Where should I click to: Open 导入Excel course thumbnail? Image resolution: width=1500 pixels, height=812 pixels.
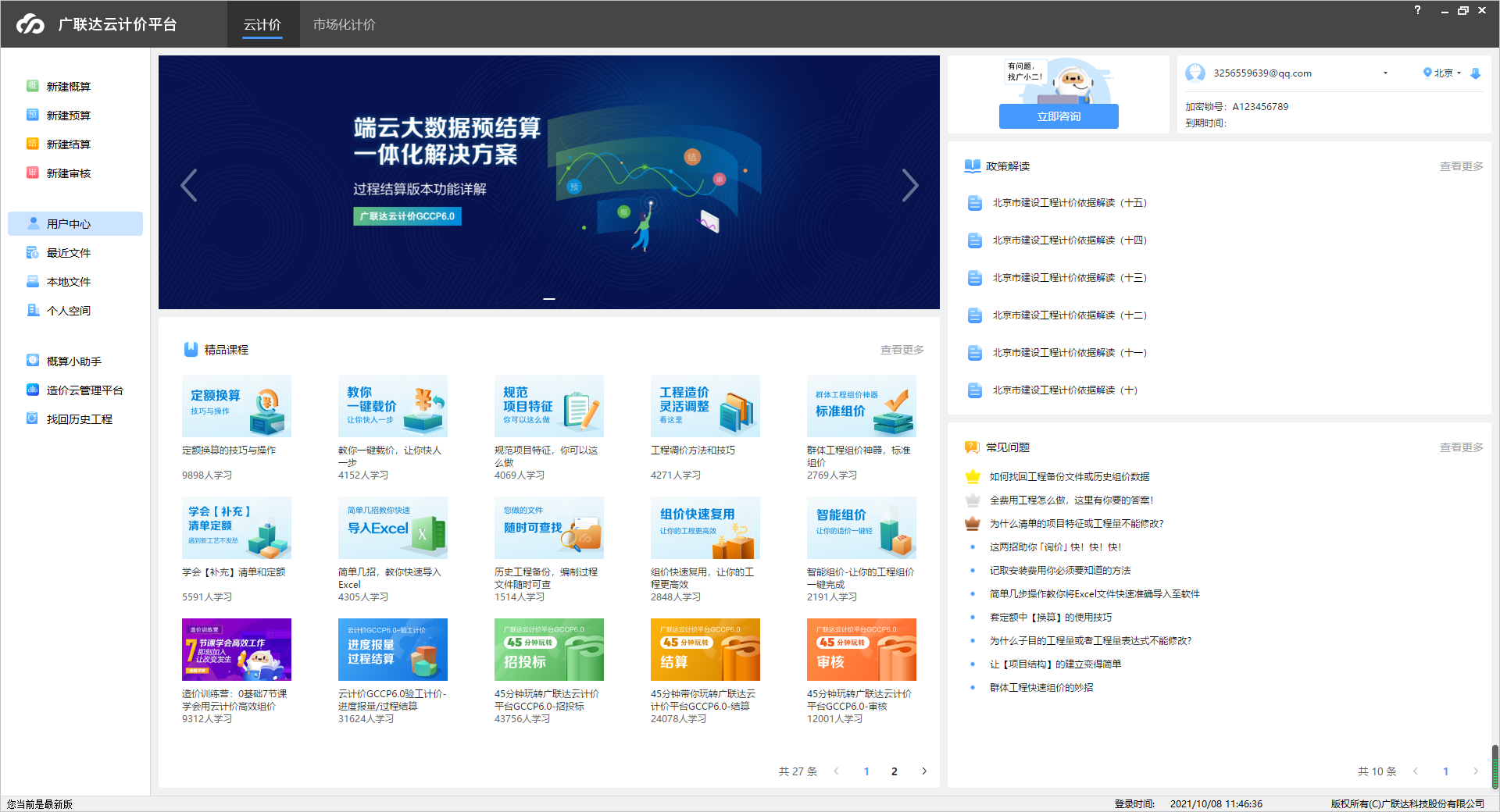coord(393,528)
